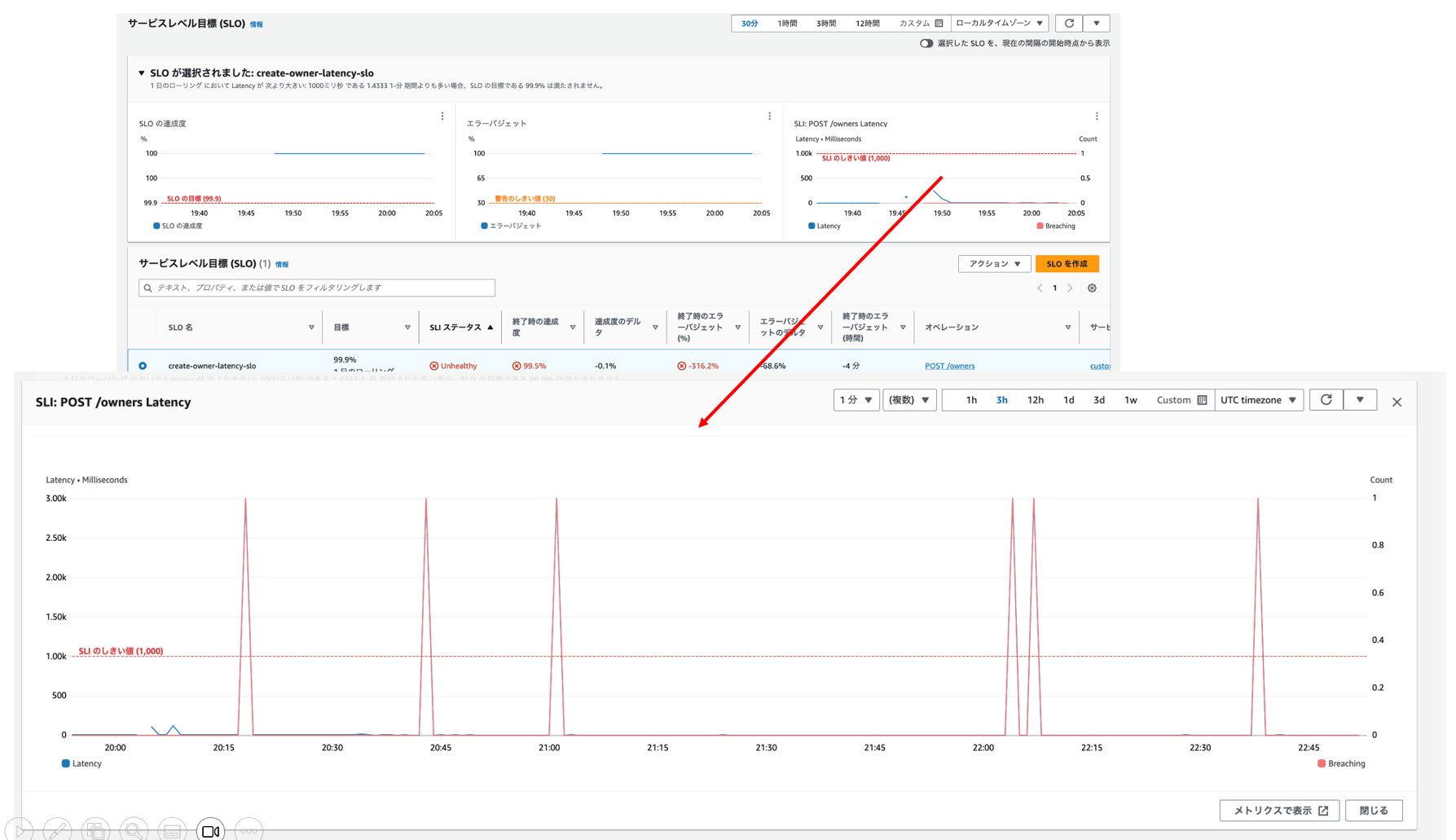Open the SLI latency widget's three-dot menu

[x=1097, y=117]
